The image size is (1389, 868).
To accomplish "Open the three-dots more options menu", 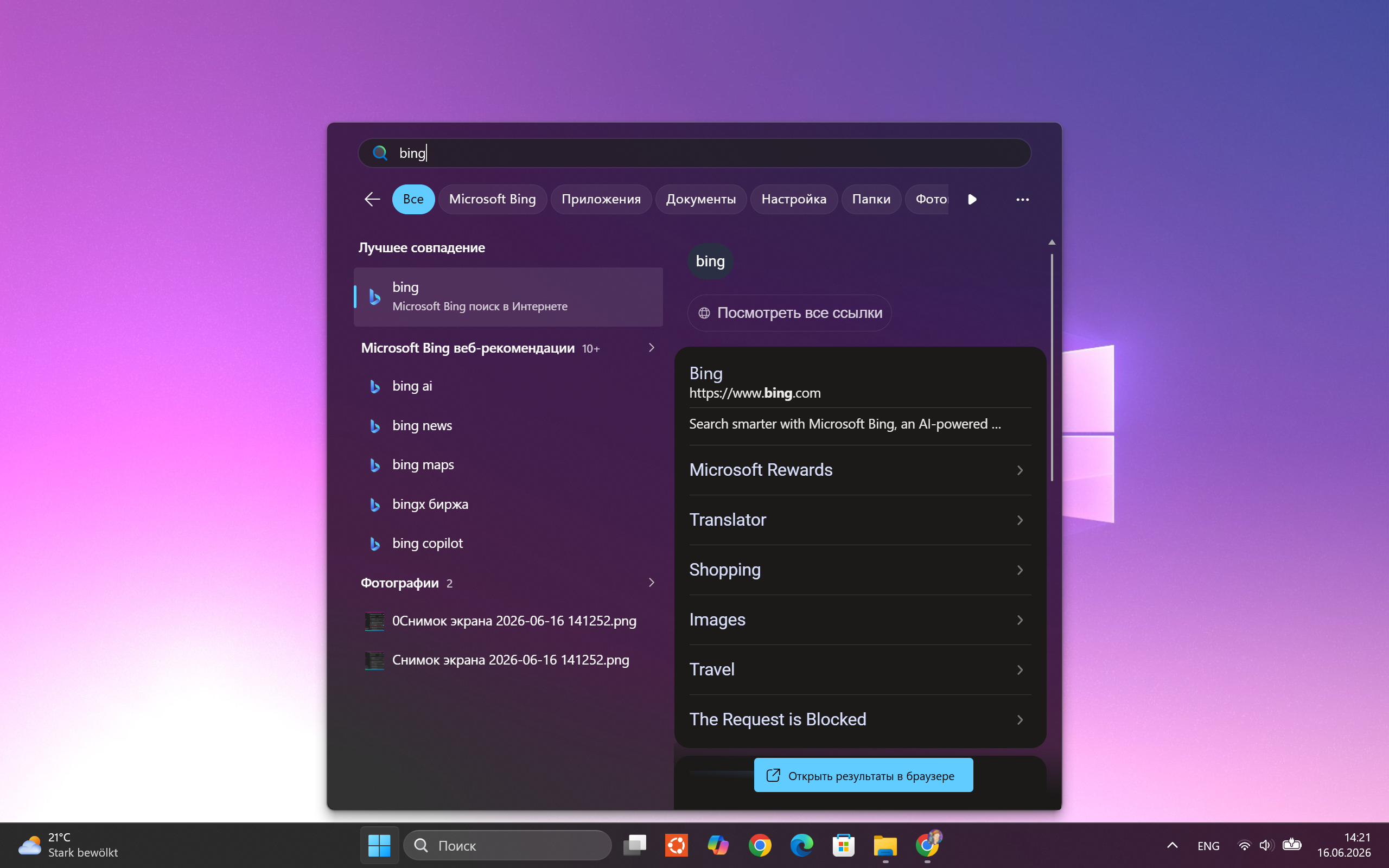I will [x=1022, y=199].
